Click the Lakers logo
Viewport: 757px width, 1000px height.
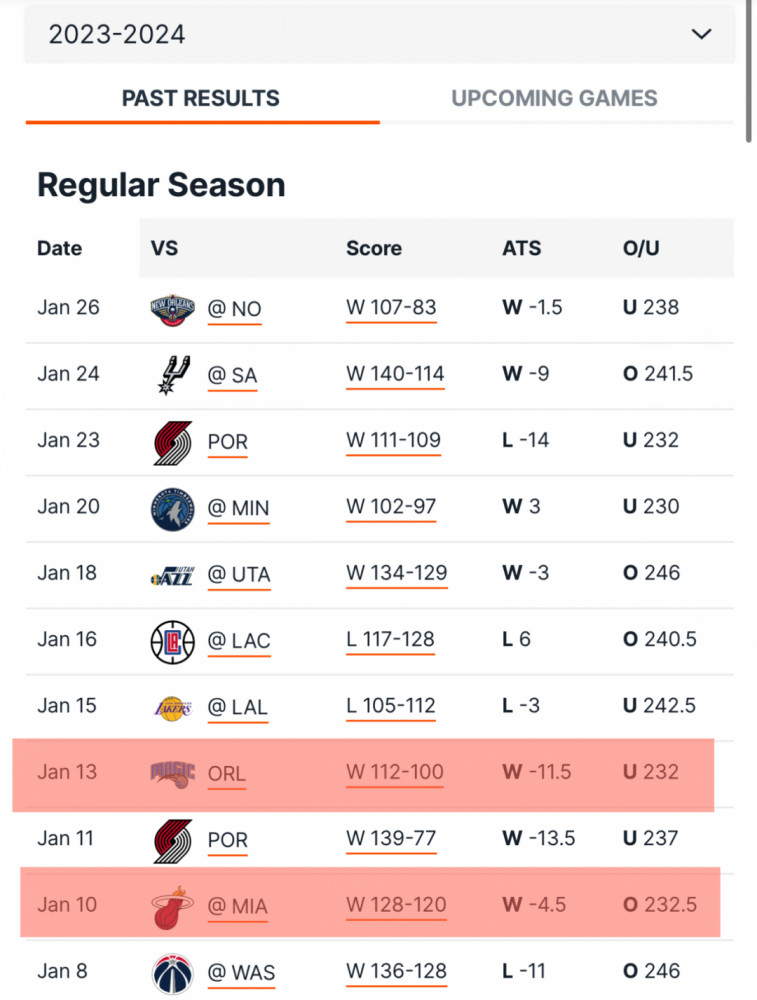coord(173,709)
